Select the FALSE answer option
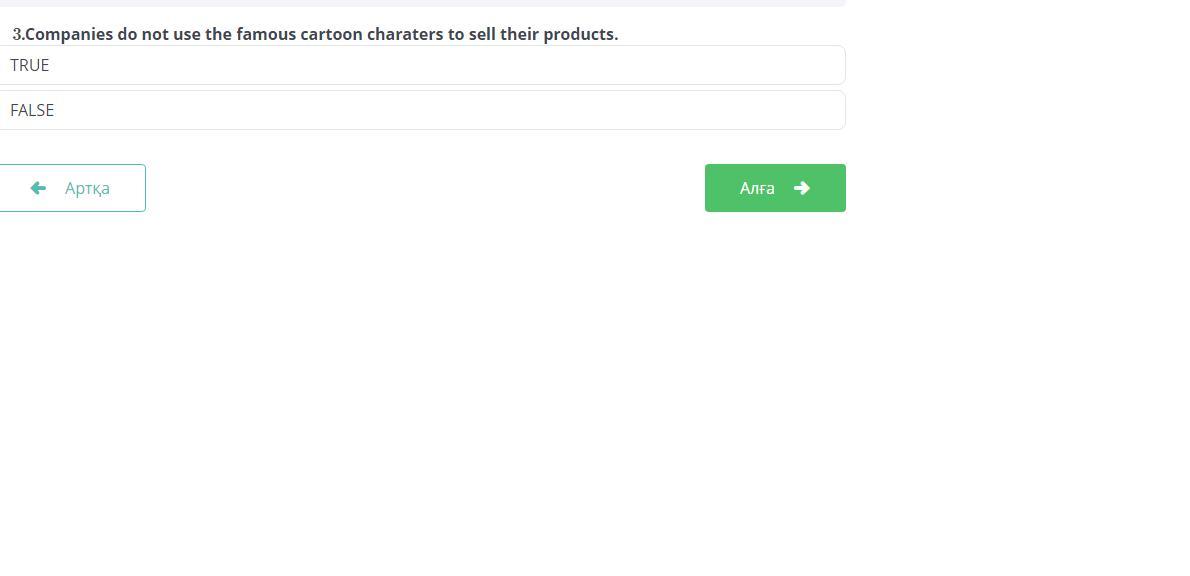The width and height of the screenshot is (1190, 576). click(421, 110)
